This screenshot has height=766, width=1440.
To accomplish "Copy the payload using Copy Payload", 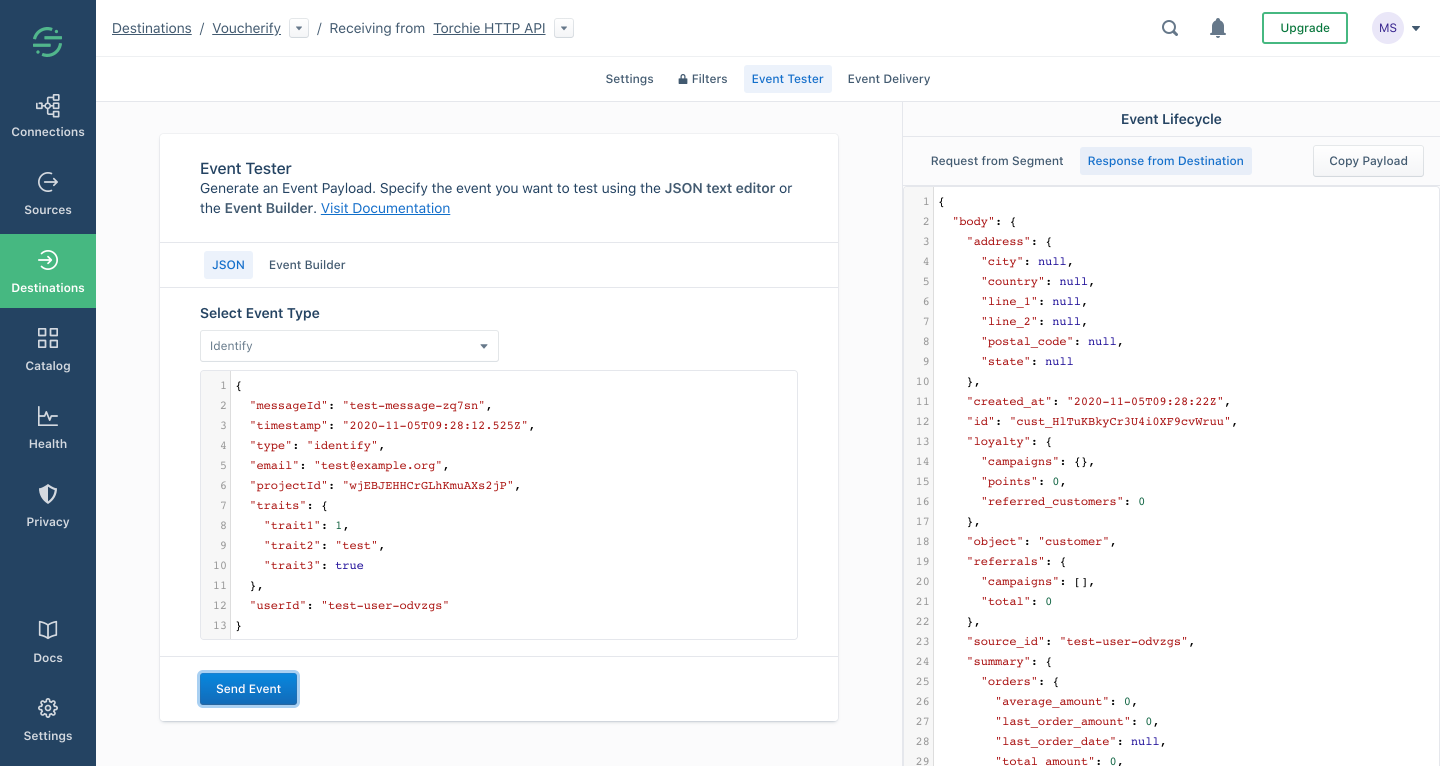I will click(x=1368, y=160).
